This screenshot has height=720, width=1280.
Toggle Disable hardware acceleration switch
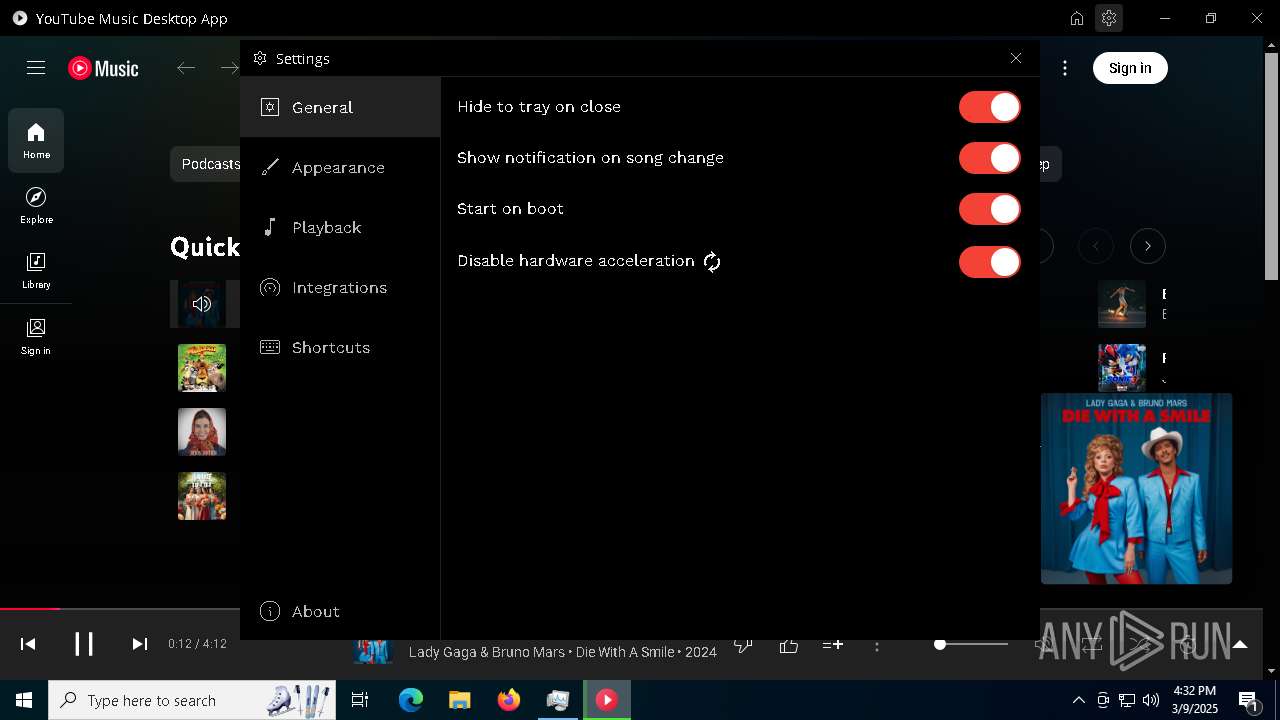coord(989,262)
